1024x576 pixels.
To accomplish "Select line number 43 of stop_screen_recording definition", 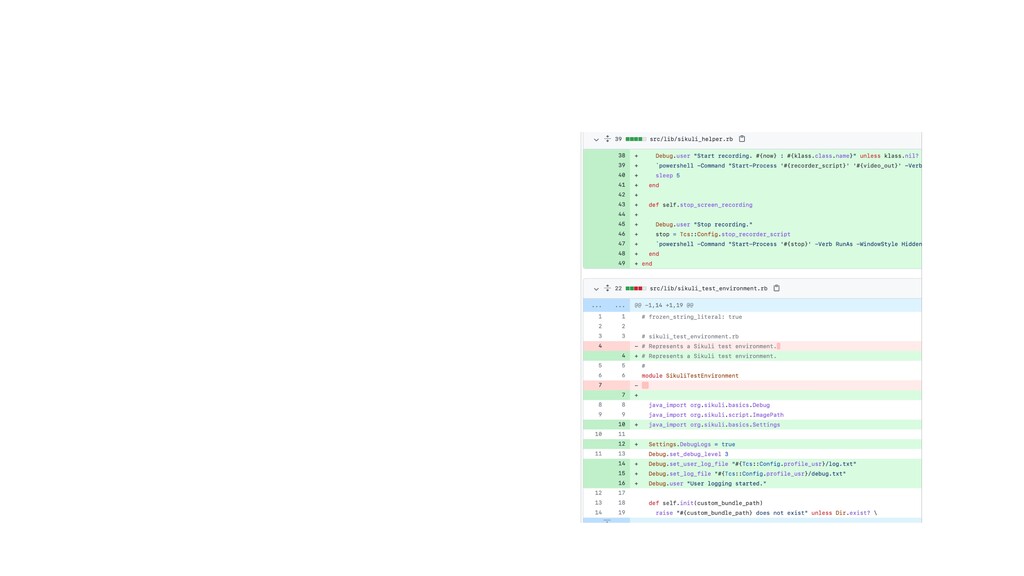I will click(x=621, y=204).
